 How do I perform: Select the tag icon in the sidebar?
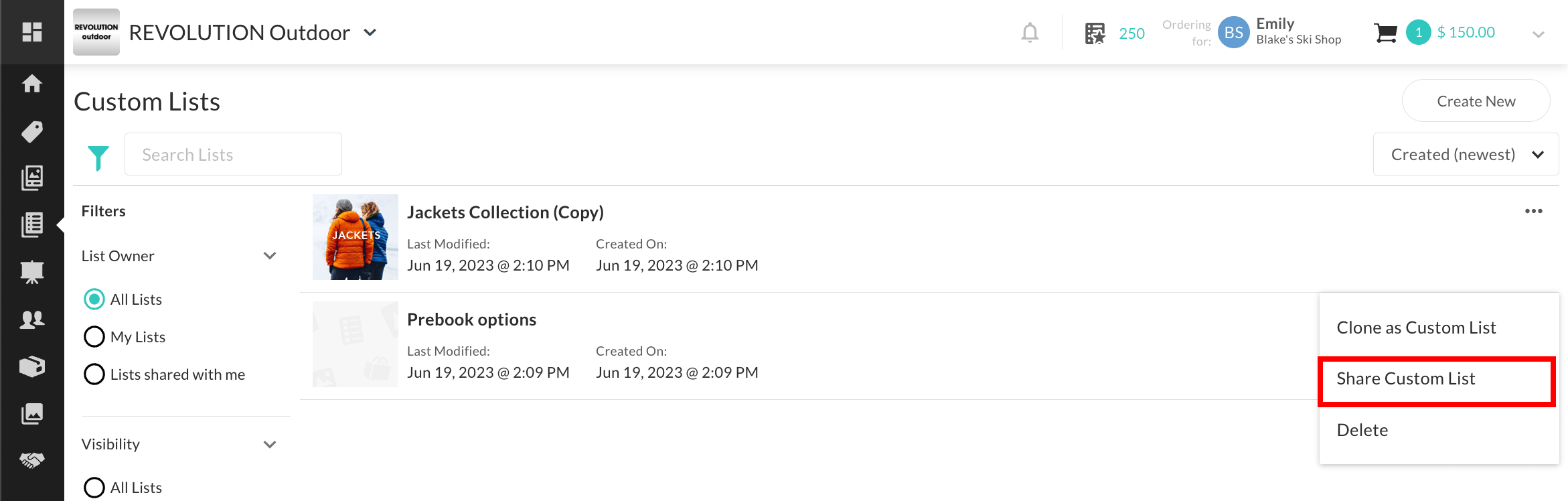pyautogui.click(x=31, y=131)
